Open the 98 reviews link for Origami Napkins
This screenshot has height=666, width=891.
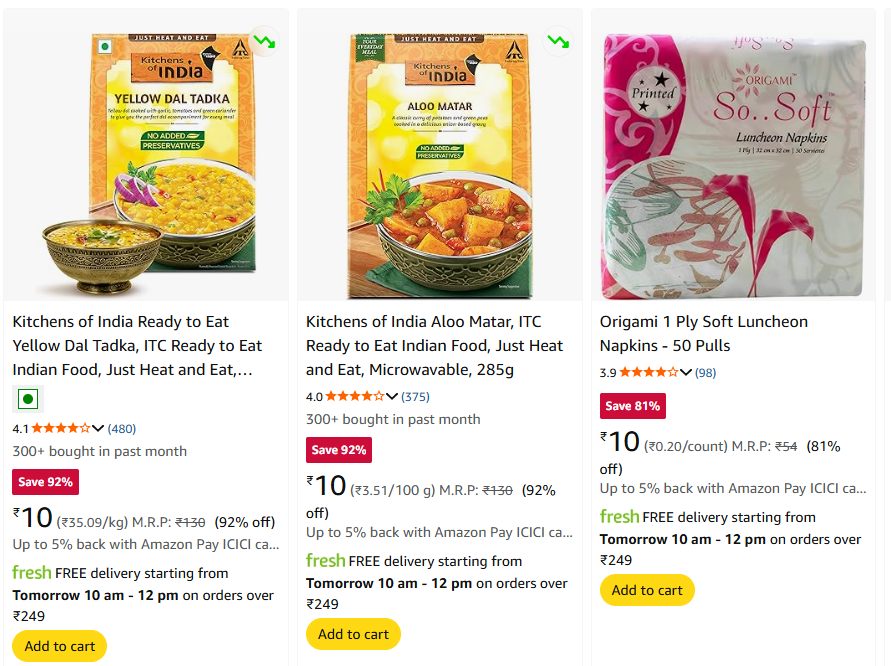point(706,372)
